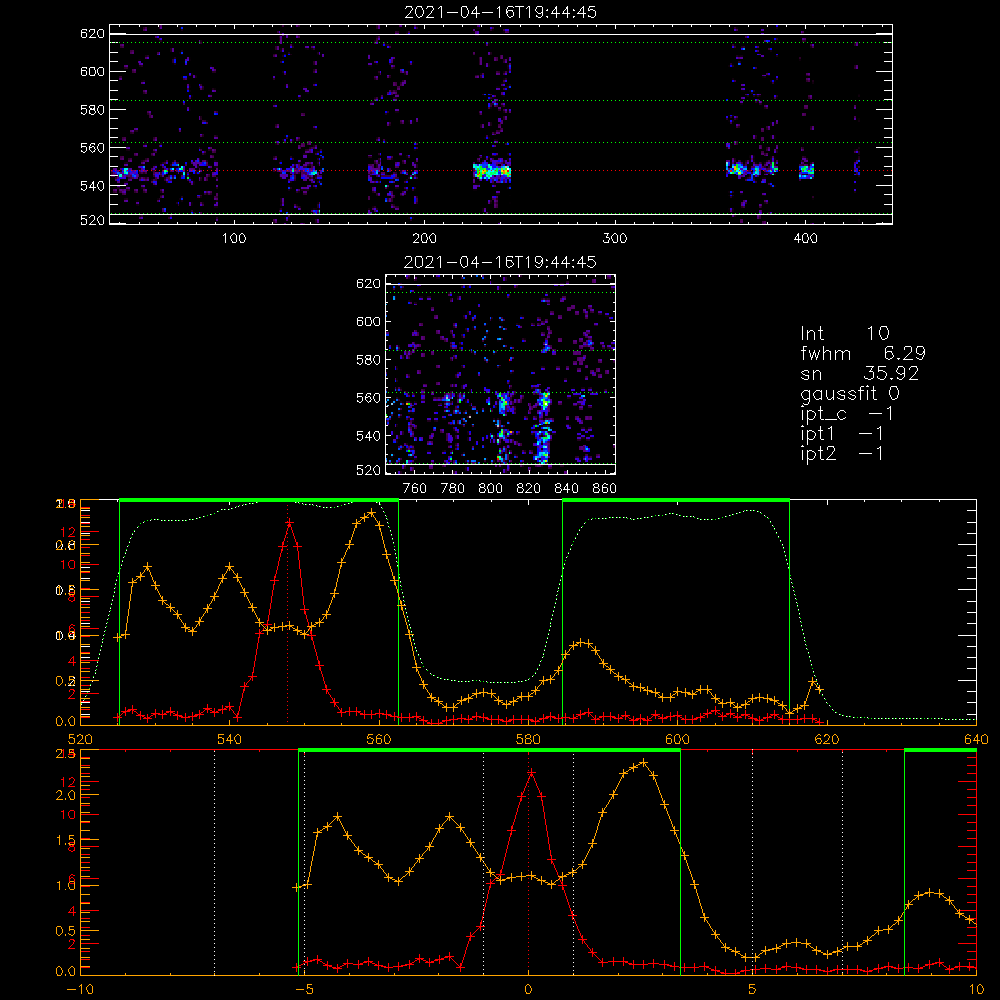Click x-axis label 600 on third plot

677,739
